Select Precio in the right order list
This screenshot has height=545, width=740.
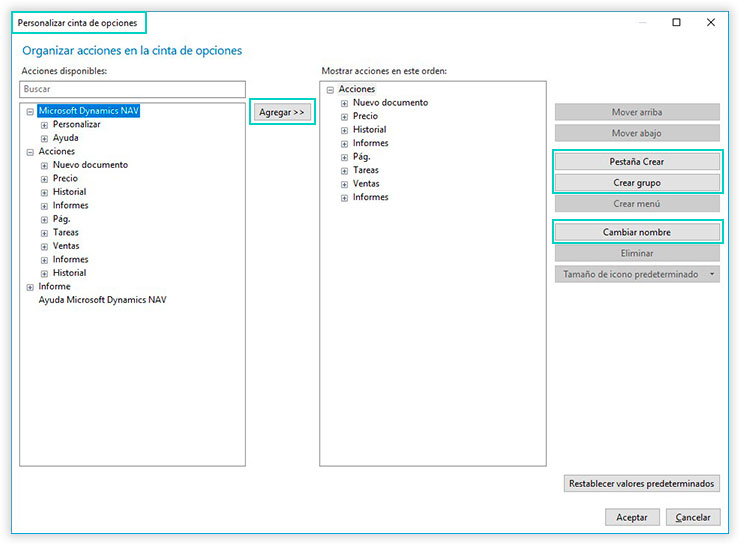tap(365, 116)
